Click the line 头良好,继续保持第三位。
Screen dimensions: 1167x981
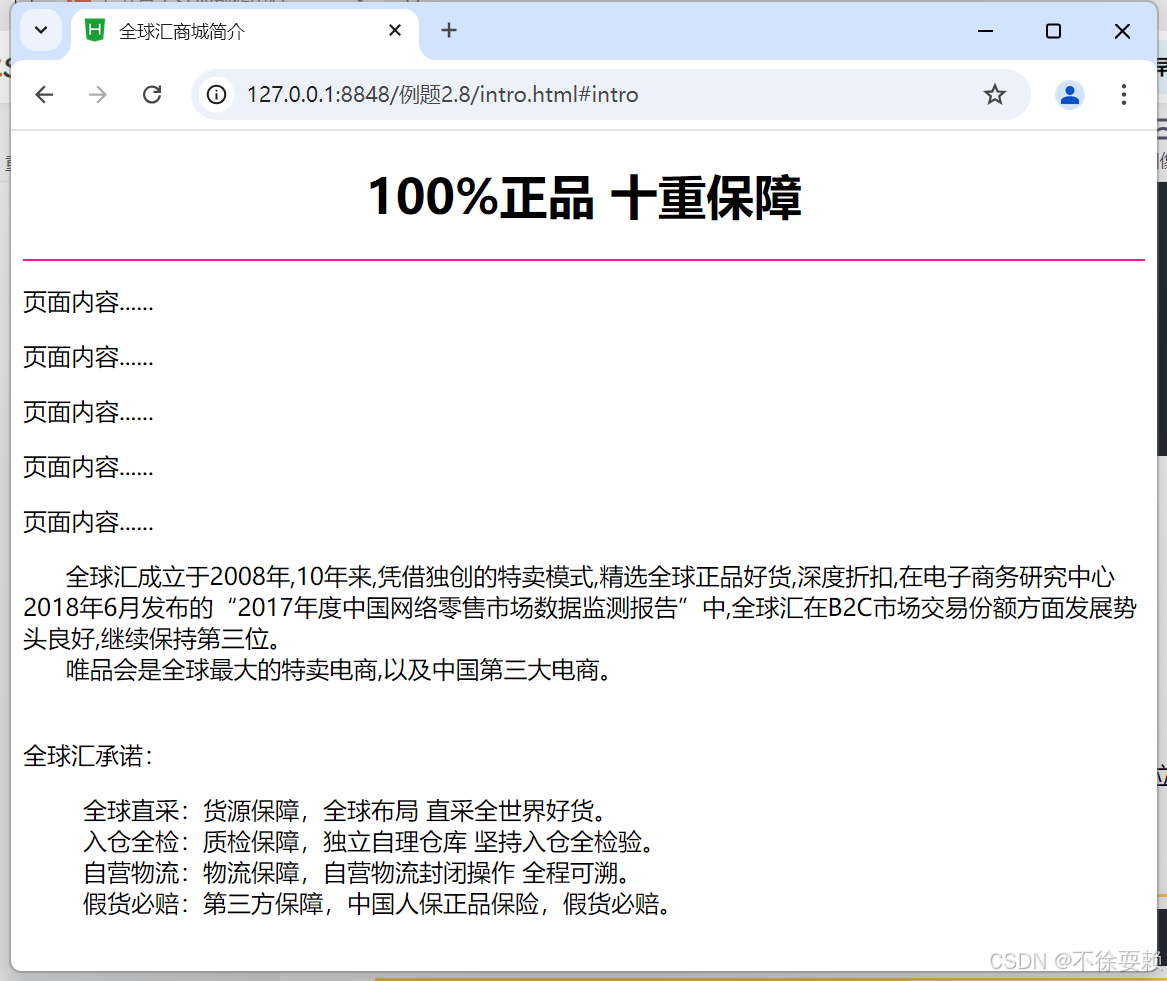[153, 639]
